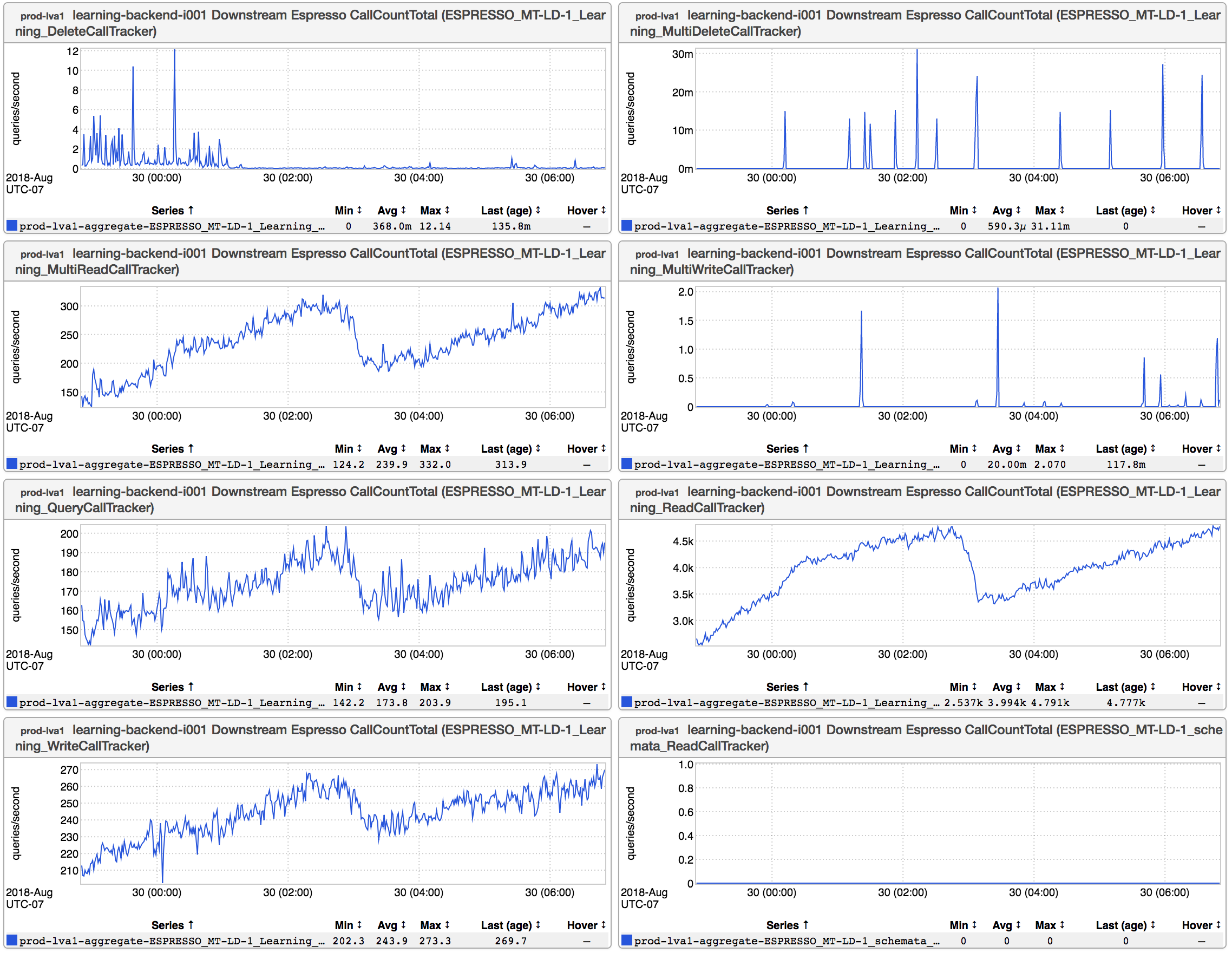The height and width of the screenshot is (953, 1232).
Task: Sort schemata ReadCallTracker legend by Min arrow
Action: tap(974, 925)
